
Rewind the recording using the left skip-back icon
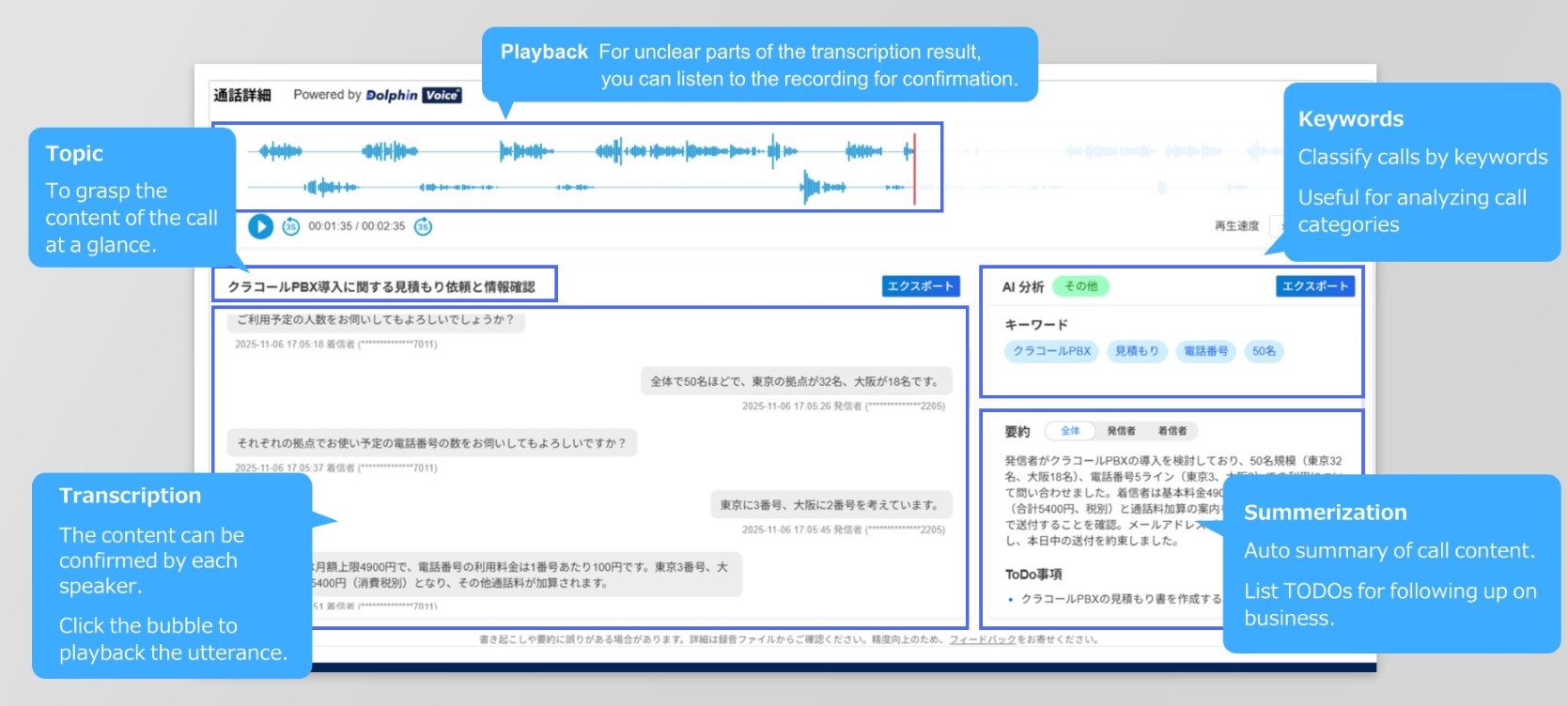pyautogui.click(x=290, y=226)
